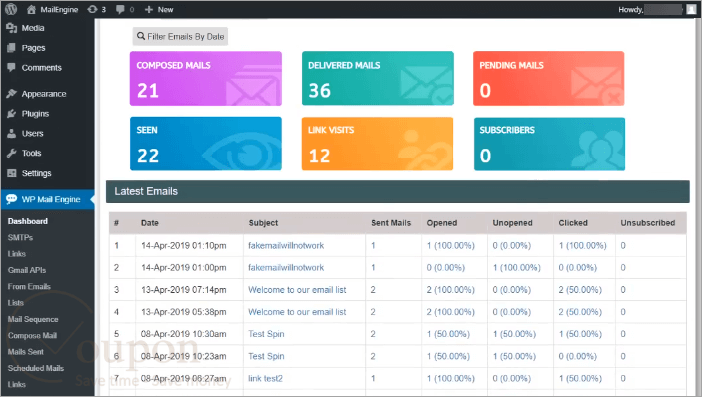Click the Latest Emails header bar
This screenshot has width=702, height=397.
(x=398, y=192)
